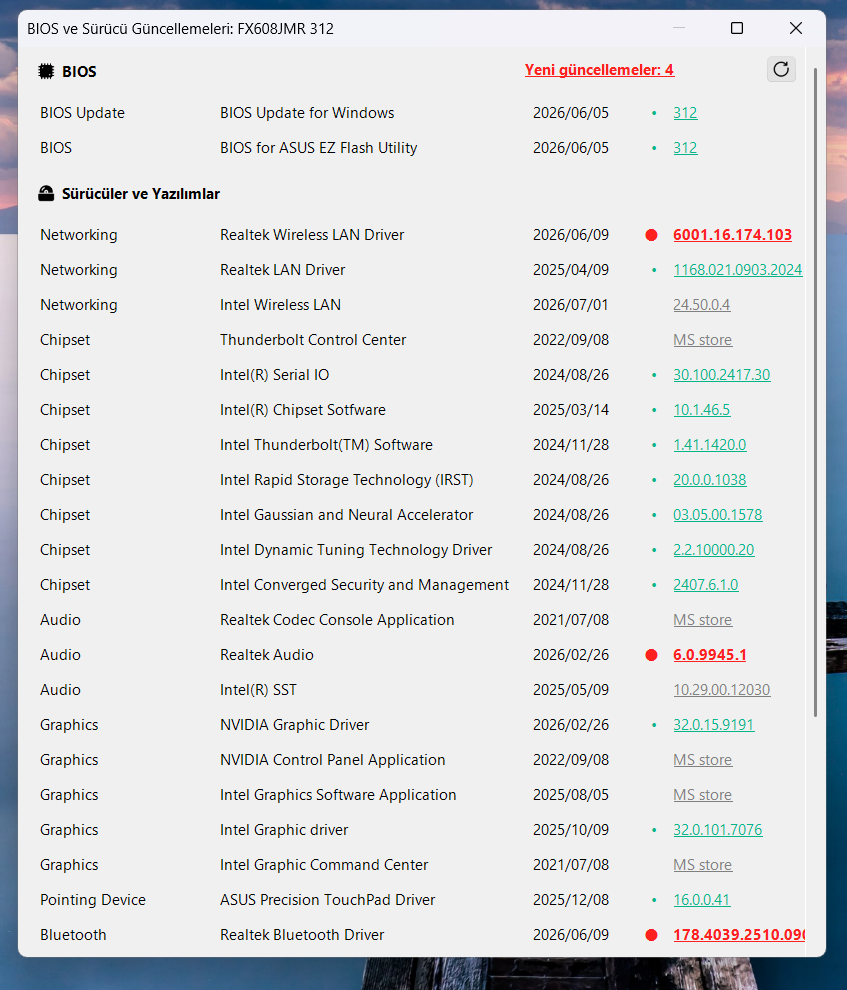Select 'Intel Graphic Command Center' row name
Viewport: 847px width, 990px height.
(x=324, y=865)
